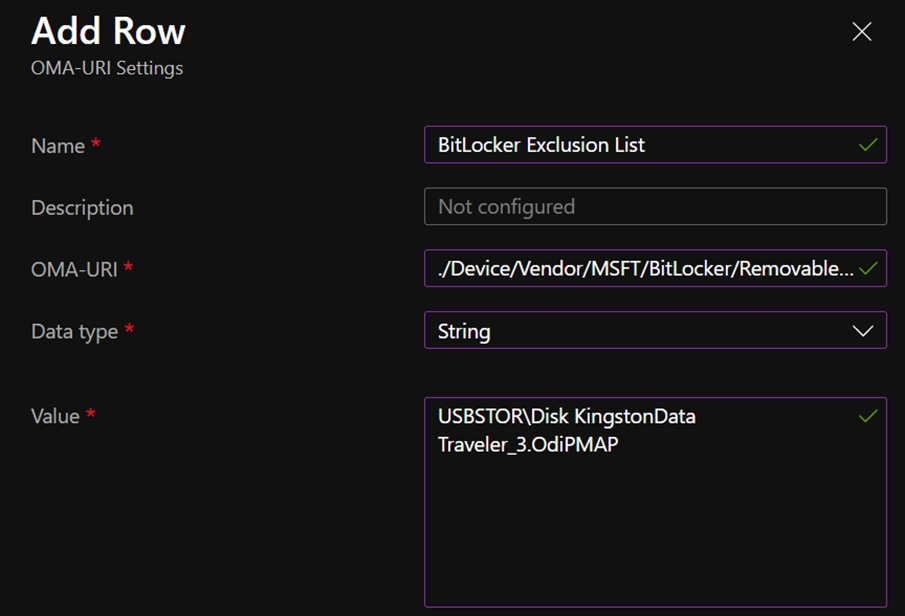Click the green checkmark next to Value field
The height and width of the screenshot is (616, 905).
tap(869, 416)
